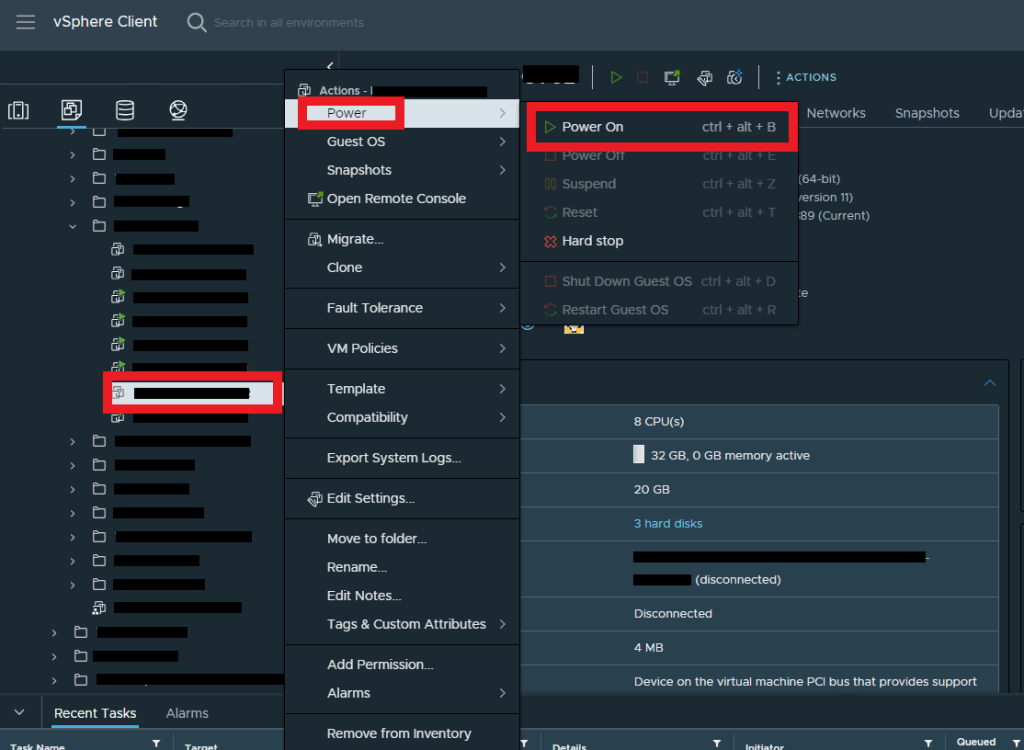
Task: Open the Snapshots tab
Action: pyautogui.click(x=926, y=113)
